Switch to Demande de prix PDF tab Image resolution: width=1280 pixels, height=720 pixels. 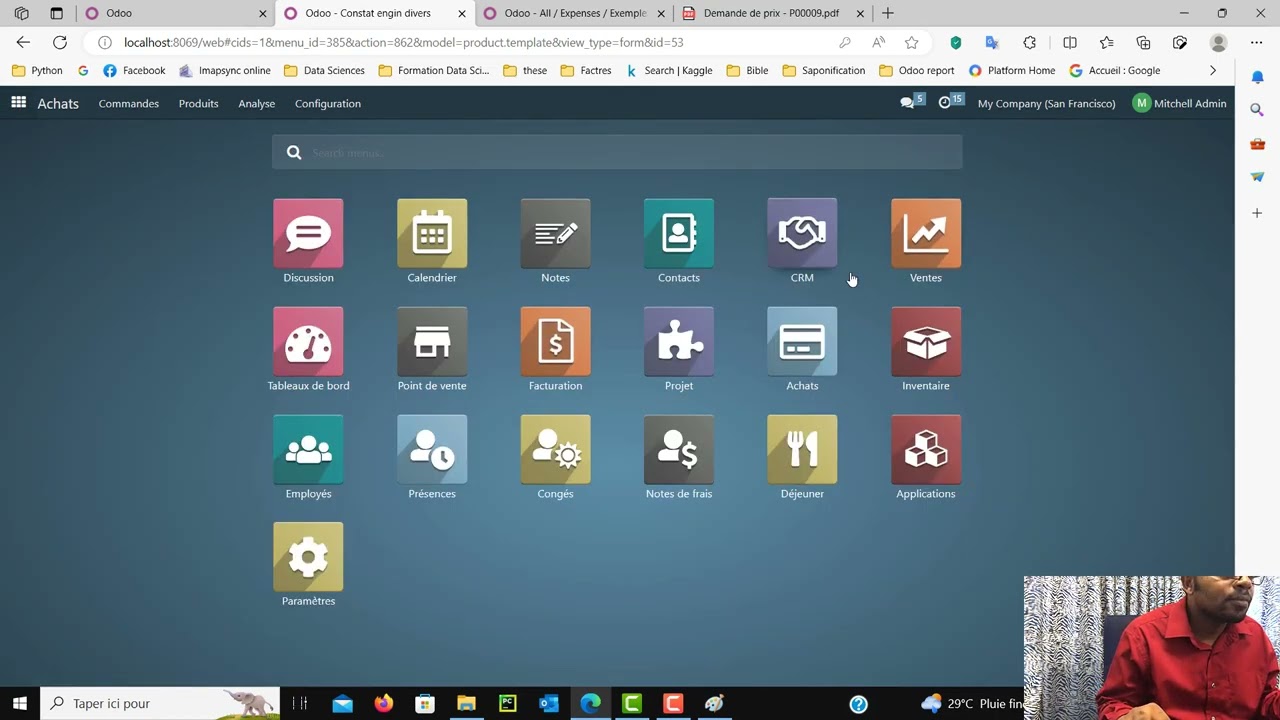pos(772,13)
